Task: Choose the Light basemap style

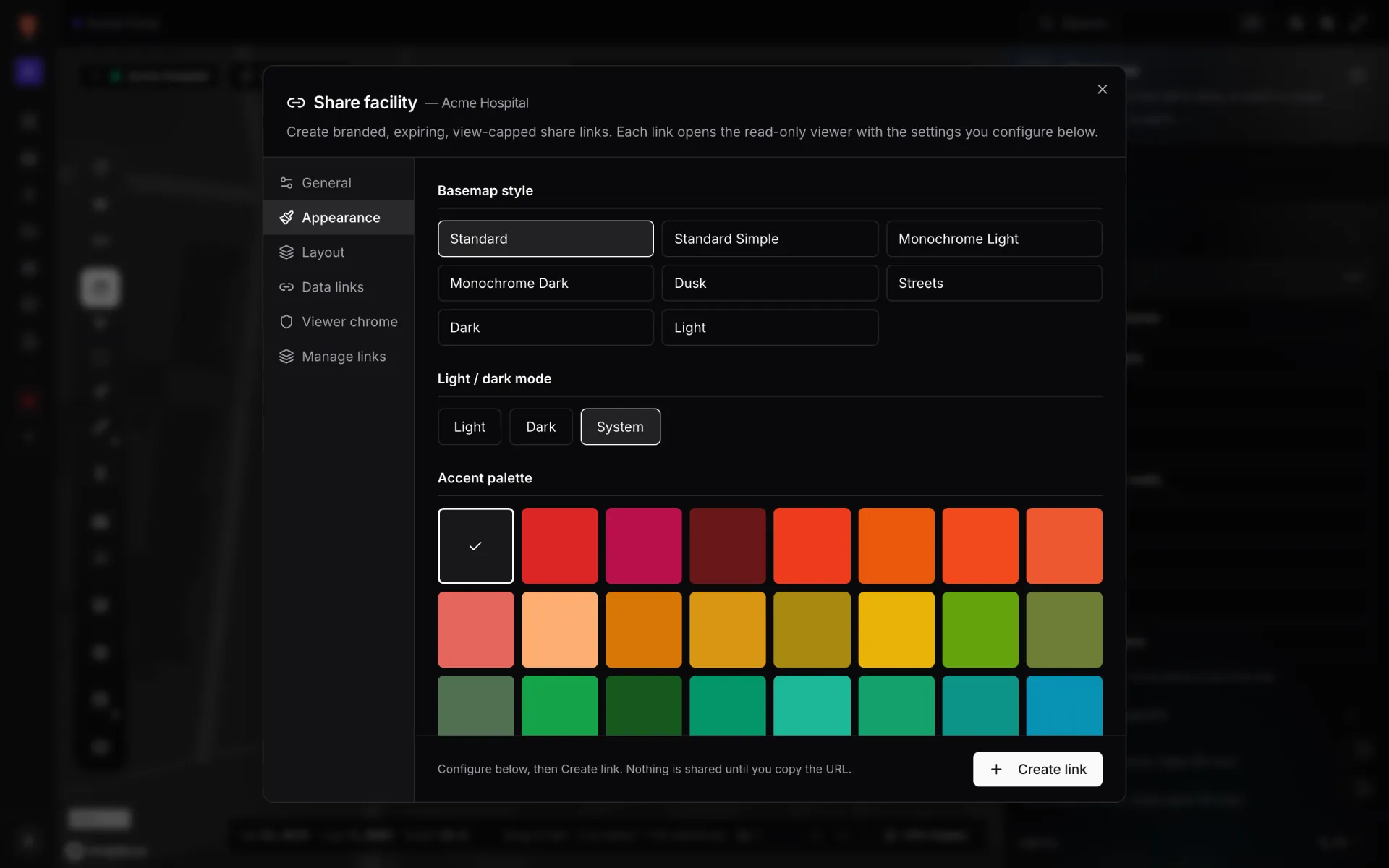Action: [x=770, y=328]
